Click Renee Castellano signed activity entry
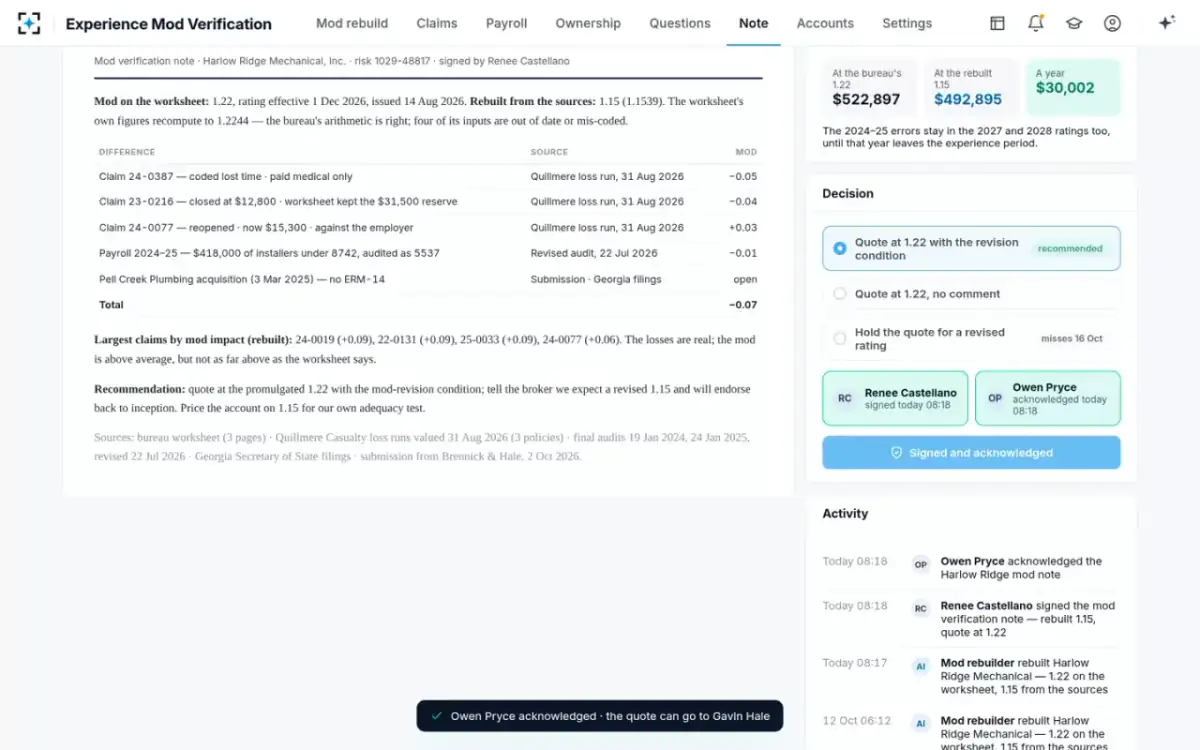This screenshot has width=1200, height=750. 971,619
